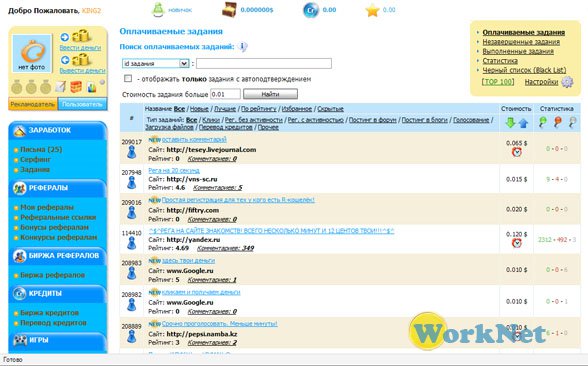Click user pawn icon for task 209017
The height and width of the screenshot is (366, 588).
coord(131,152)
